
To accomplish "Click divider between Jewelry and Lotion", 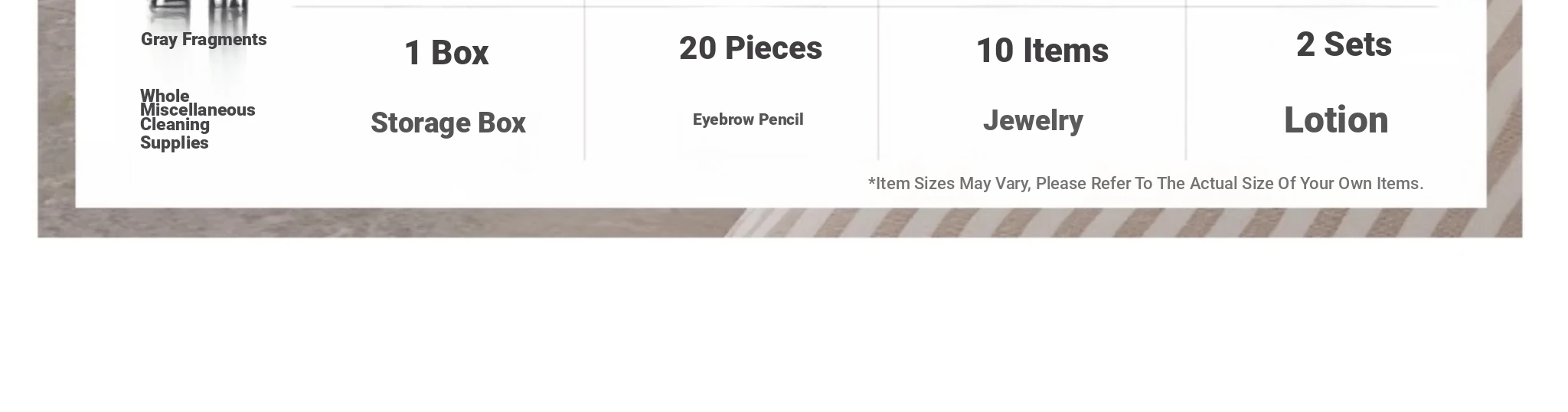I will pos(1186,80).
